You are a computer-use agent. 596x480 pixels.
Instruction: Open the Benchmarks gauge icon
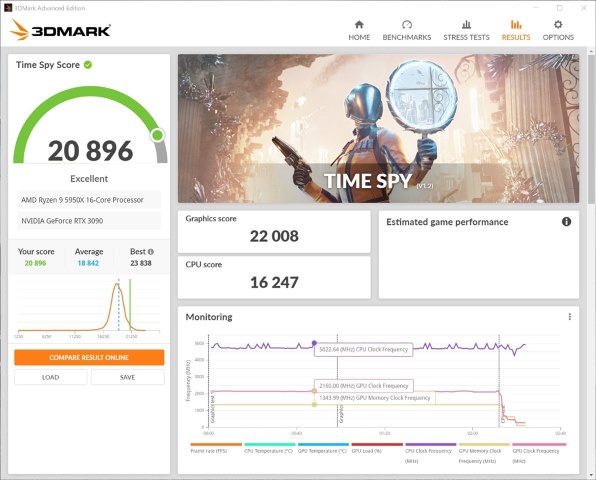(407, 25)
